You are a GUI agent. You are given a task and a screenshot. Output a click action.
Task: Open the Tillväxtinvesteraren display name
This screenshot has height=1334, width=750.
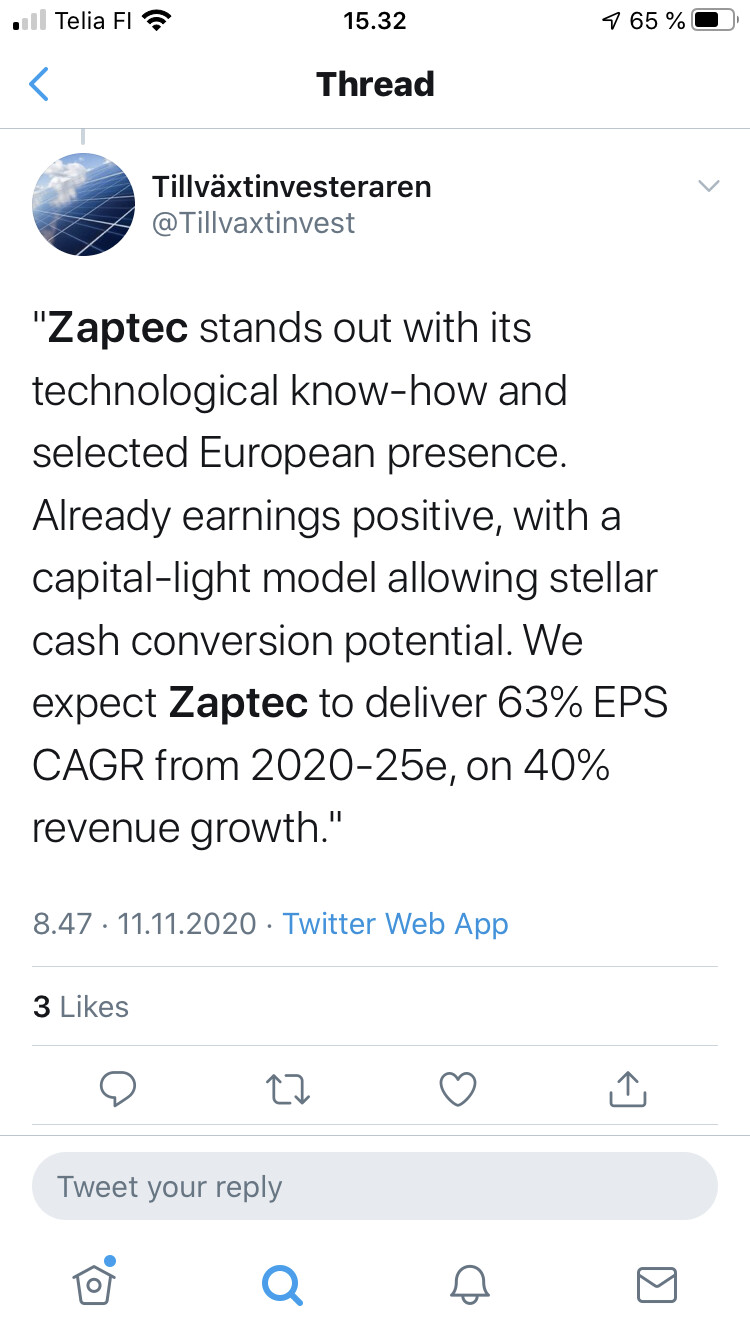[x=292, y=186]
